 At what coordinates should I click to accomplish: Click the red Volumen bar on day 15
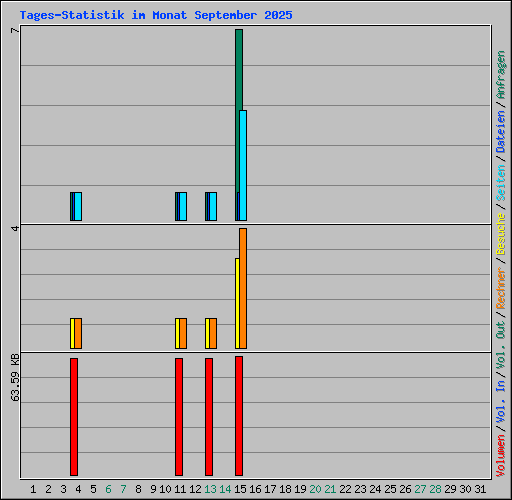click(239, 416)
